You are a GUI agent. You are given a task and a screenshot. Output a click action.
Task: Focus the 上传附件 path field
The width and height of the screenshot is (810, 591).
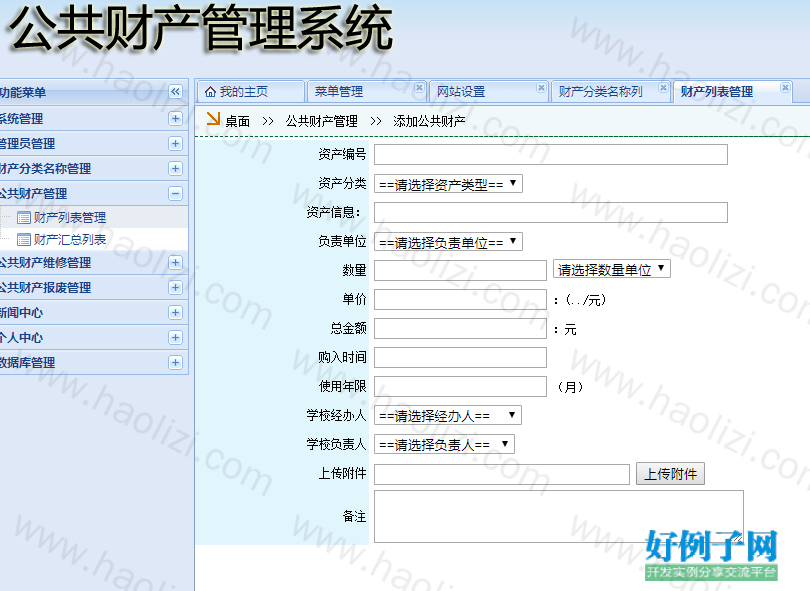click(502, 474)
